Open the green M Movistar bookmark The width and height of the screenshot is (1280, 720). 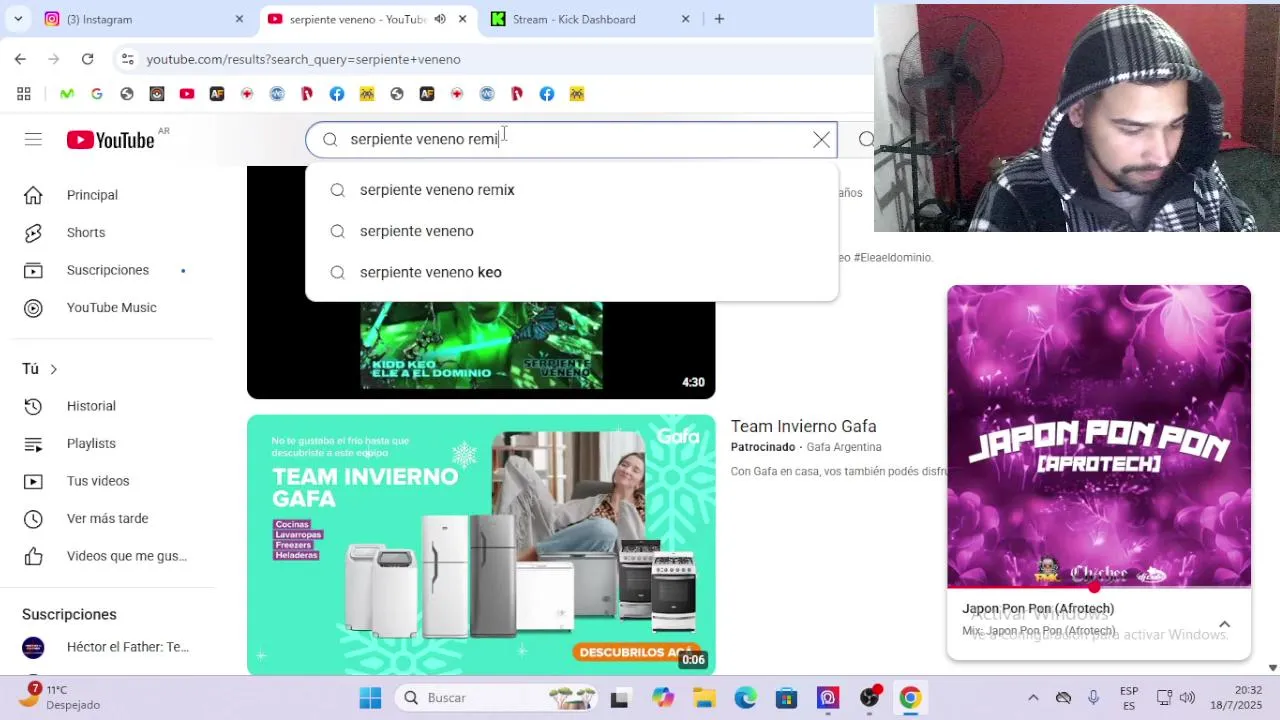click(x=67, y=94)
